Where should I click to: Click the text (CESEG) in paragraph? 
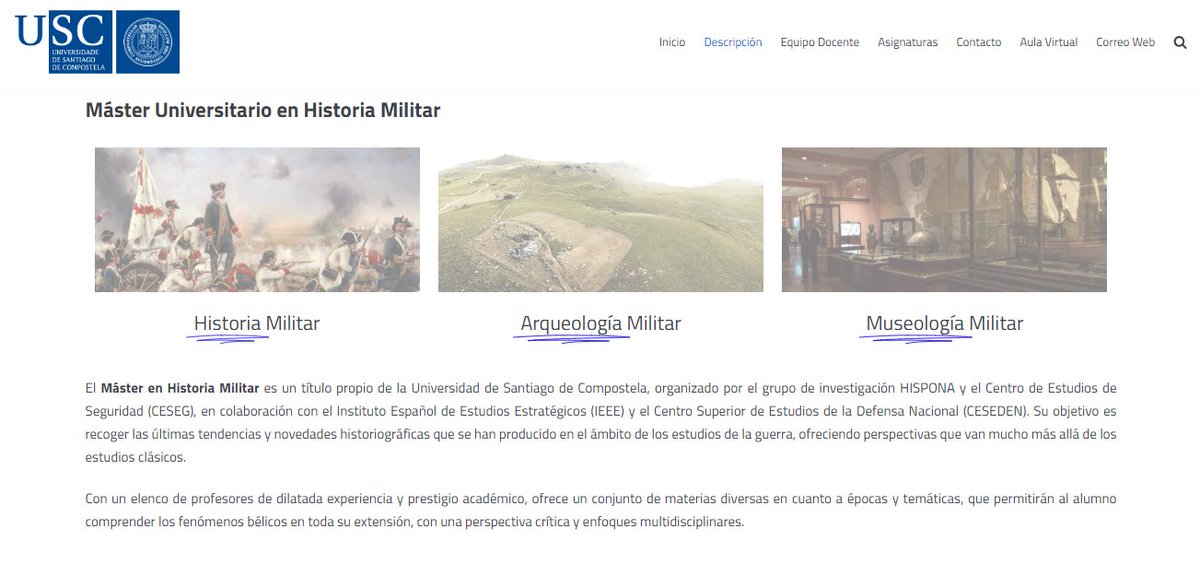pyautogui.click(x=172, y=411)
